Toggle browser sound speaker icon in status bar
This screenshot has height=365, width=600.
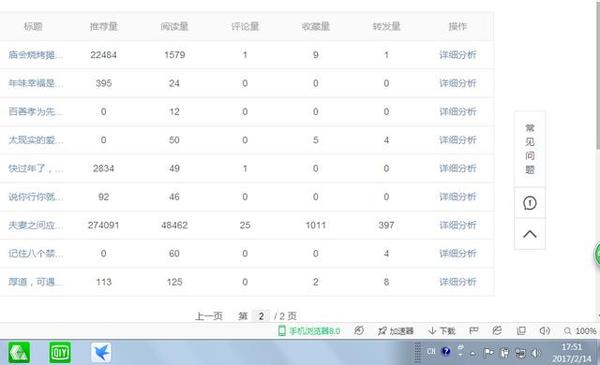tap(545, 331)
